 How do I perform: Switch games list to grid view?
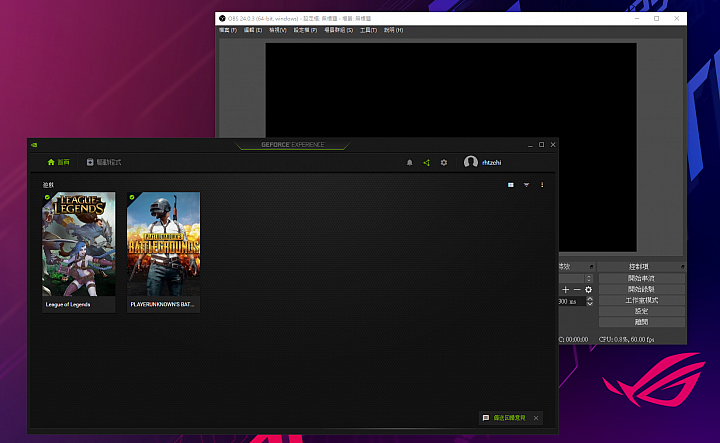tap(511, 185)
